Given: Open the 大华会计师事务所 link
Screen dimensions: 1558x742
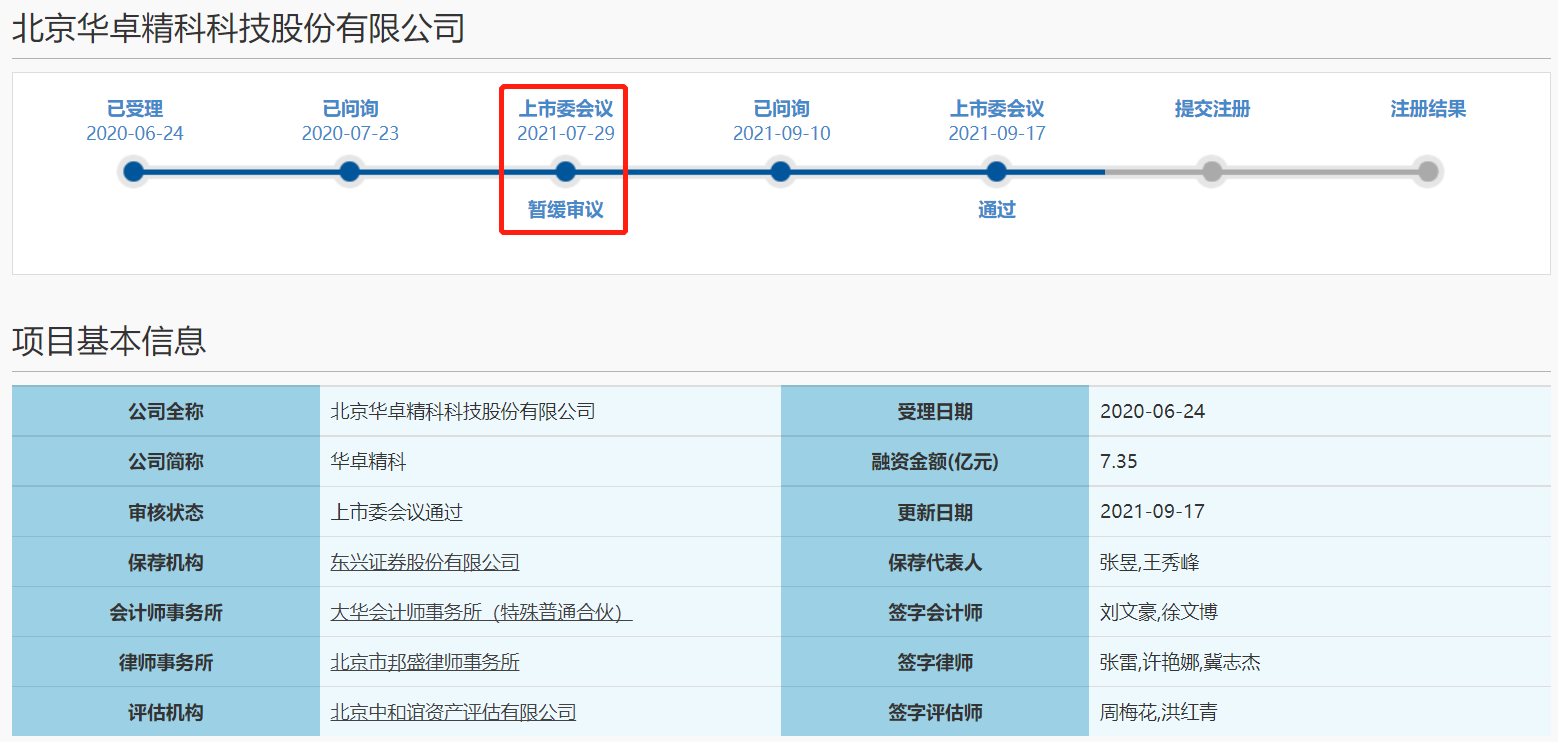Looking at the screenshot, I should coord(481,612).
